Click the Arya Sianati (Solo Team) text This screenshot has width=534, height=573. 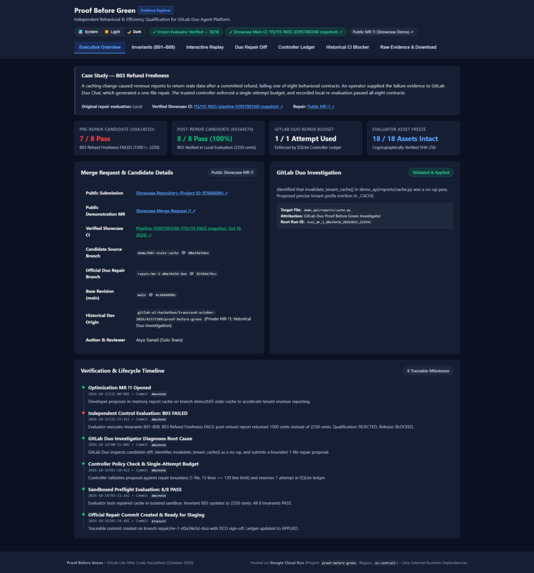159,340
